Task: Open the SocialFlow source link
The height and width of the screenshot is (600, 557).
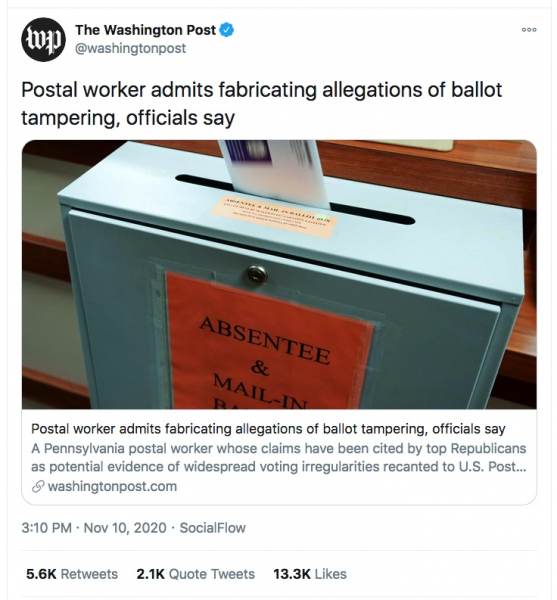Action: pyautogui.click(x=213, y=528)
